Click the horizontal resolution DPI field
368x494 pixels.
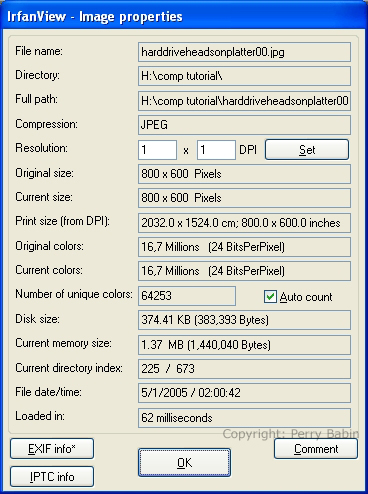click(157, 150)
